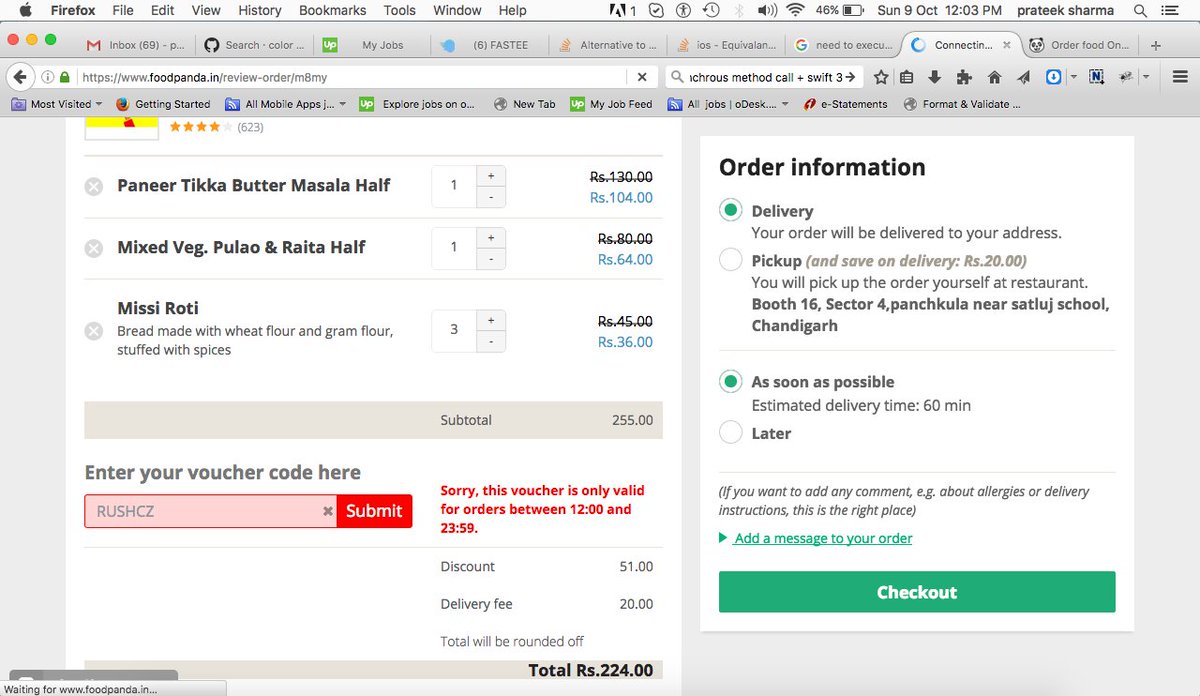This screenshot has height=696, width=1200.
Task: Open the Bookmarks menu
Action: (x=332, y=10)
